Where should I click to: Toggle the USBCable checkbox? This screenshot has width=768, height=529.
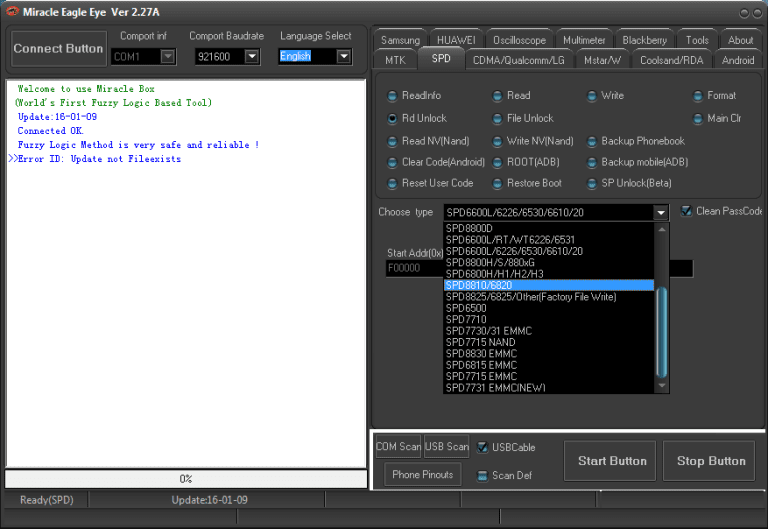coord(482,447)
